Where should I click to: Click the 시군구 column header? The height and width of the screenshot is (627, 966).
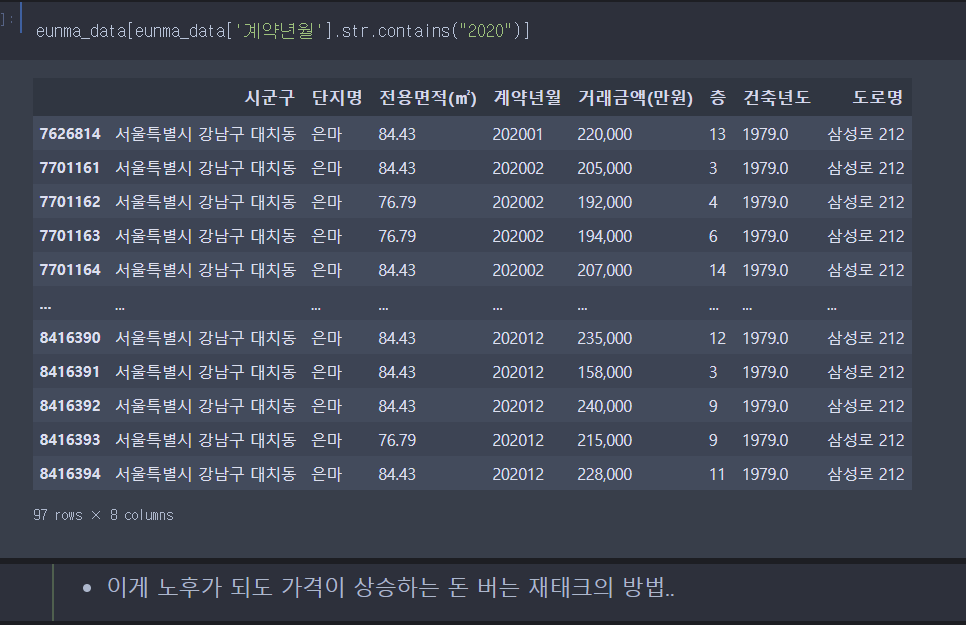click(270, 97)
